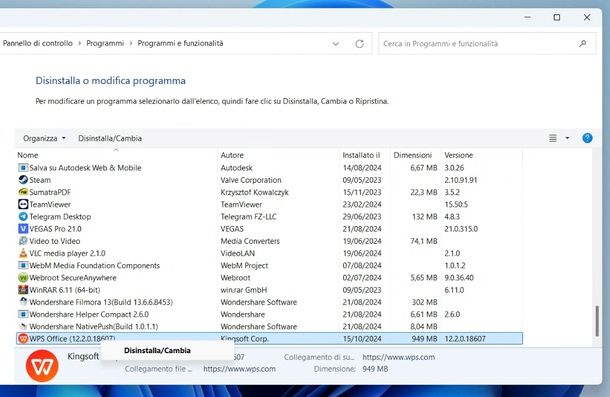
Task: Select Telegram Desktop entry
Action: pos(60,216)
